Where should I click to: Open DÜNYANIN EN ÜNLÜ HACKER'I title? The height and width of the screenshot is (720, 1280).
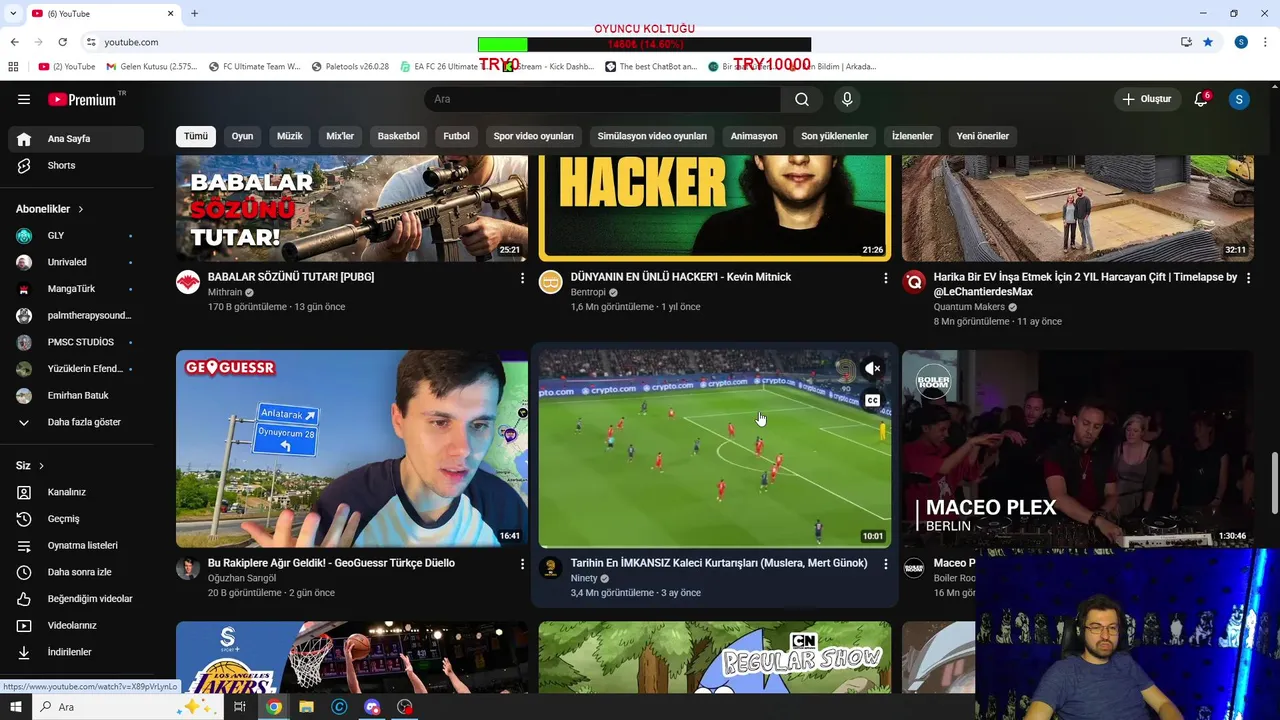[x=681, y=277]
